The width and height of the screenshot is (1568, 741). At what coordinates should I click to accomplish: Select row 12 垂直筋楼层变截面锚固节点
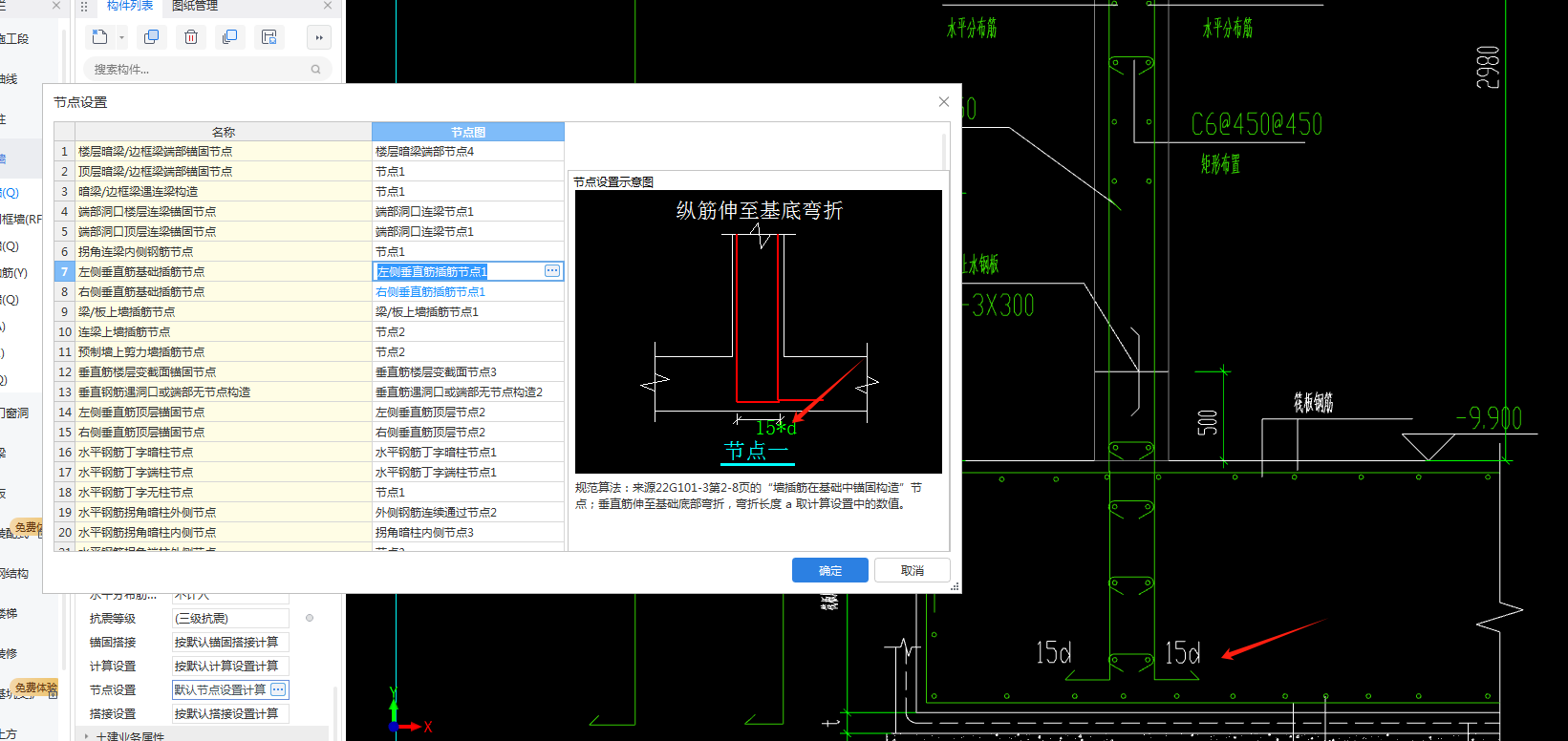pyautogui.click(x=223, y=371)
